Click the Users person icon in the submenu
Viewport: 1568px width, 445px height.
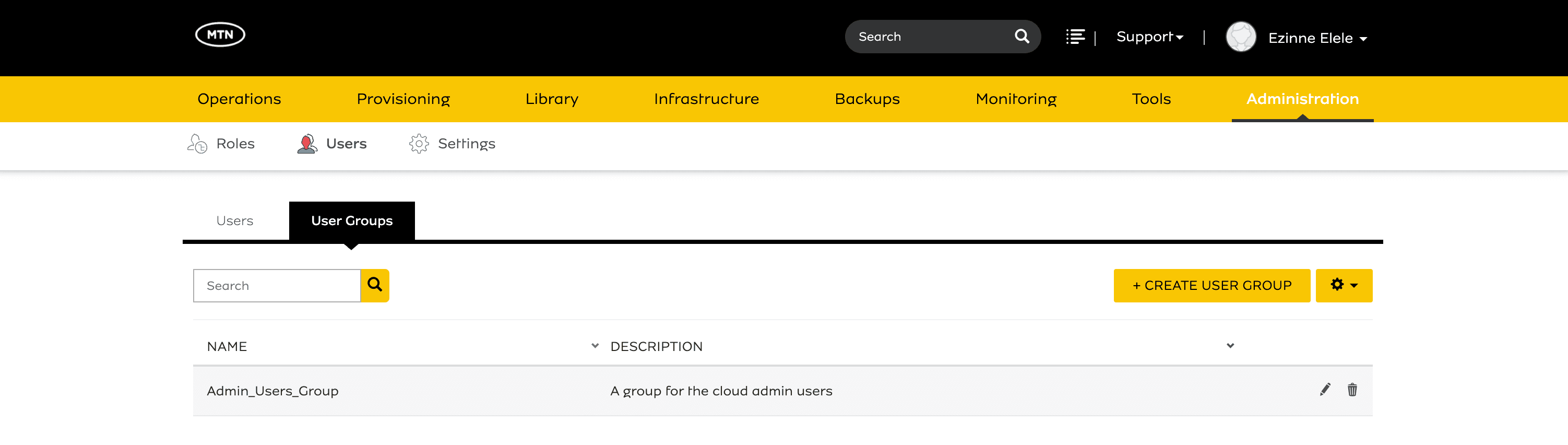point(307,144)
